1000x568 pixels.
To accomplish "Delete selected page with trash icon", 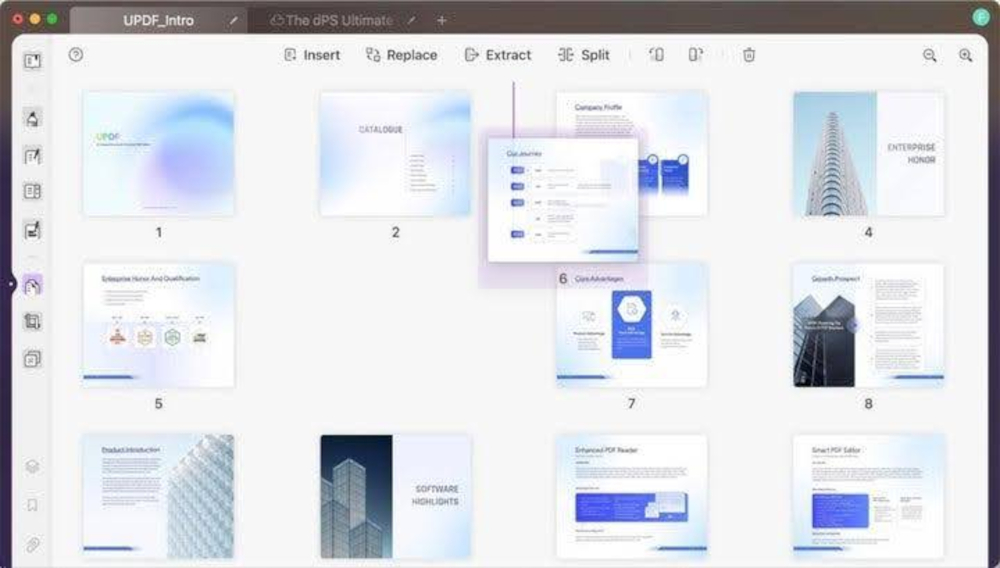I will pos(749,55).
